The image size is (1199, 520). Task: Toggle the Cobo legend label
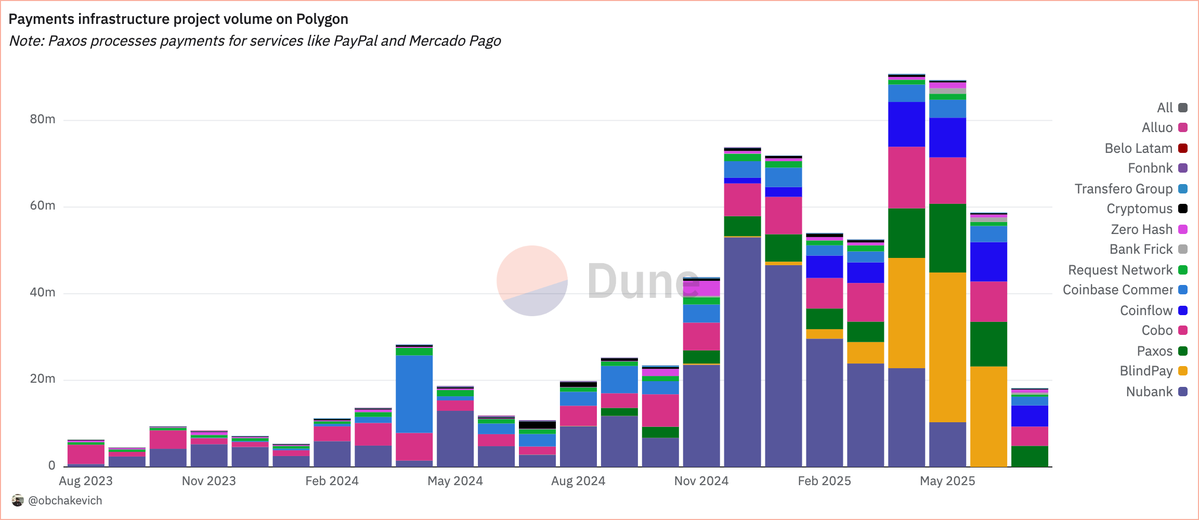pos(1157,330)
